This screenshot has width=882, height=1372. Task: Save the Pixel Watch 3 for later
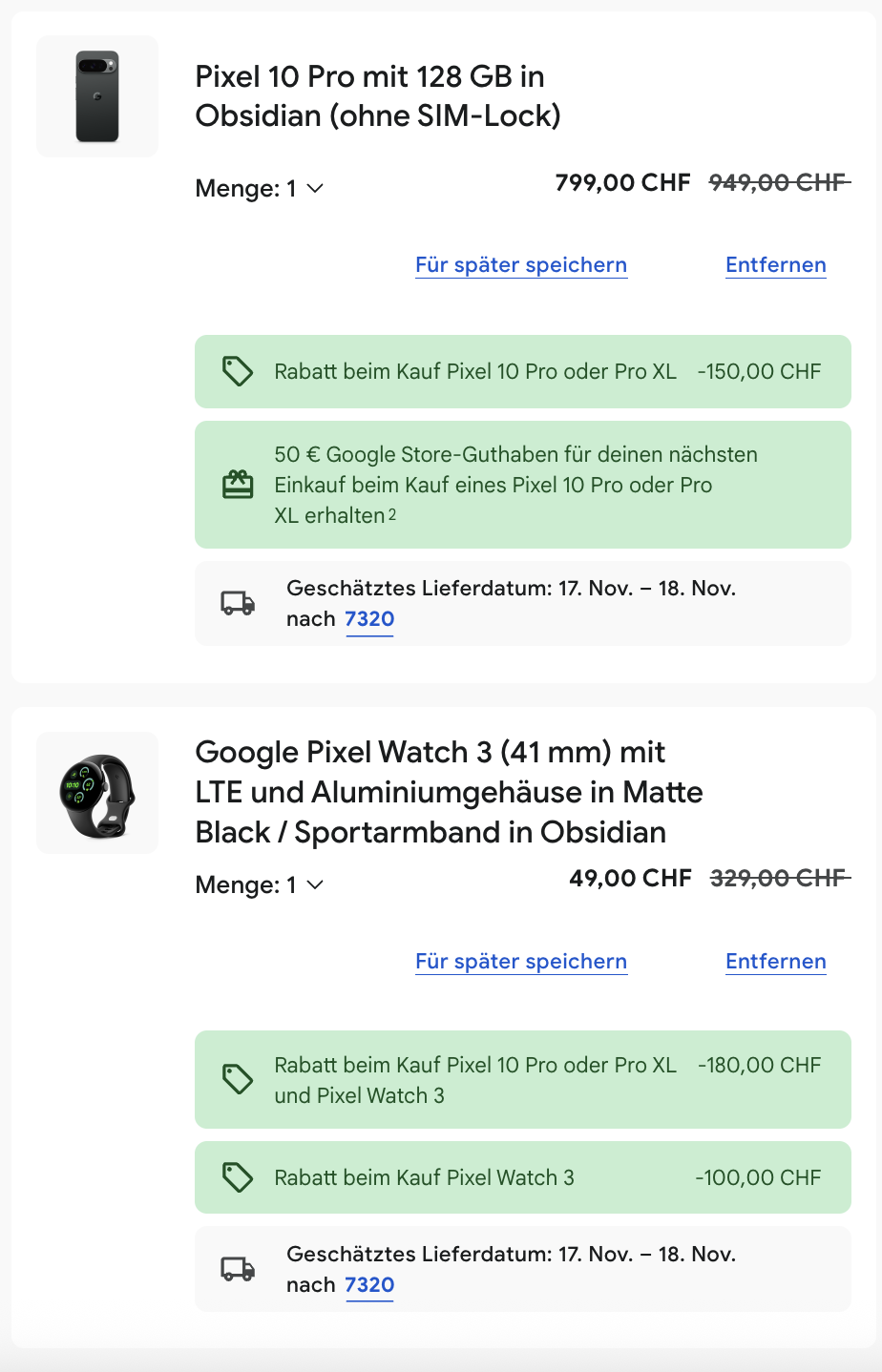[521, 962]
